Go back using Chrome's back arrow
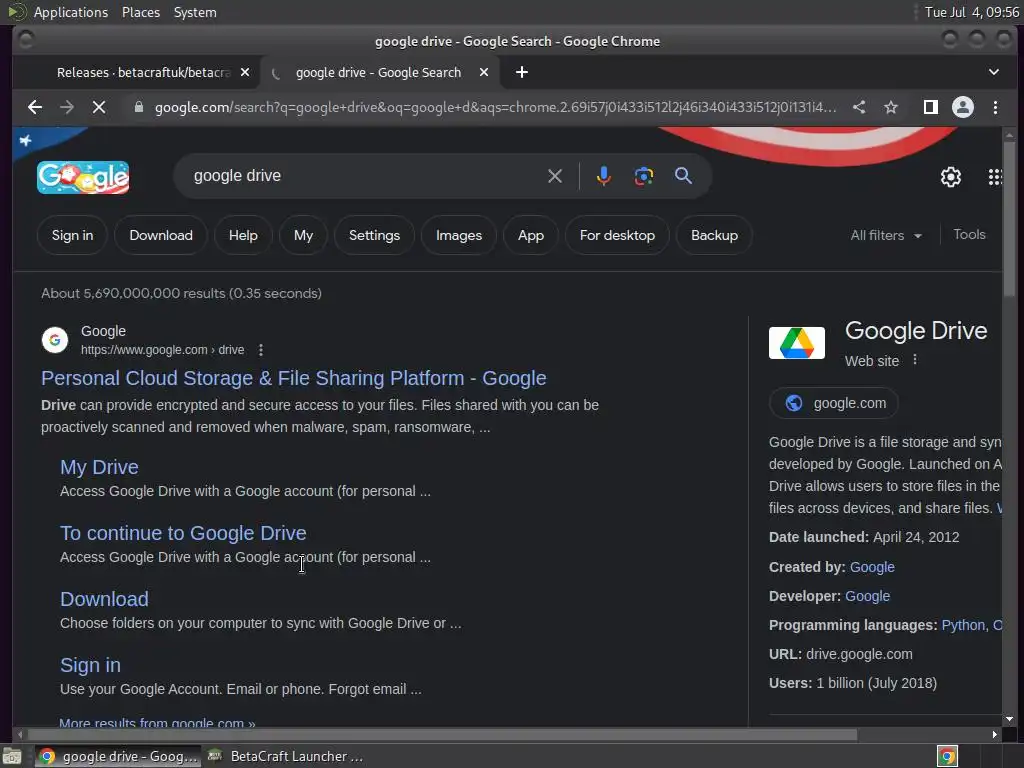This screenshot has width=1024, height=768. tap(35, 107)
